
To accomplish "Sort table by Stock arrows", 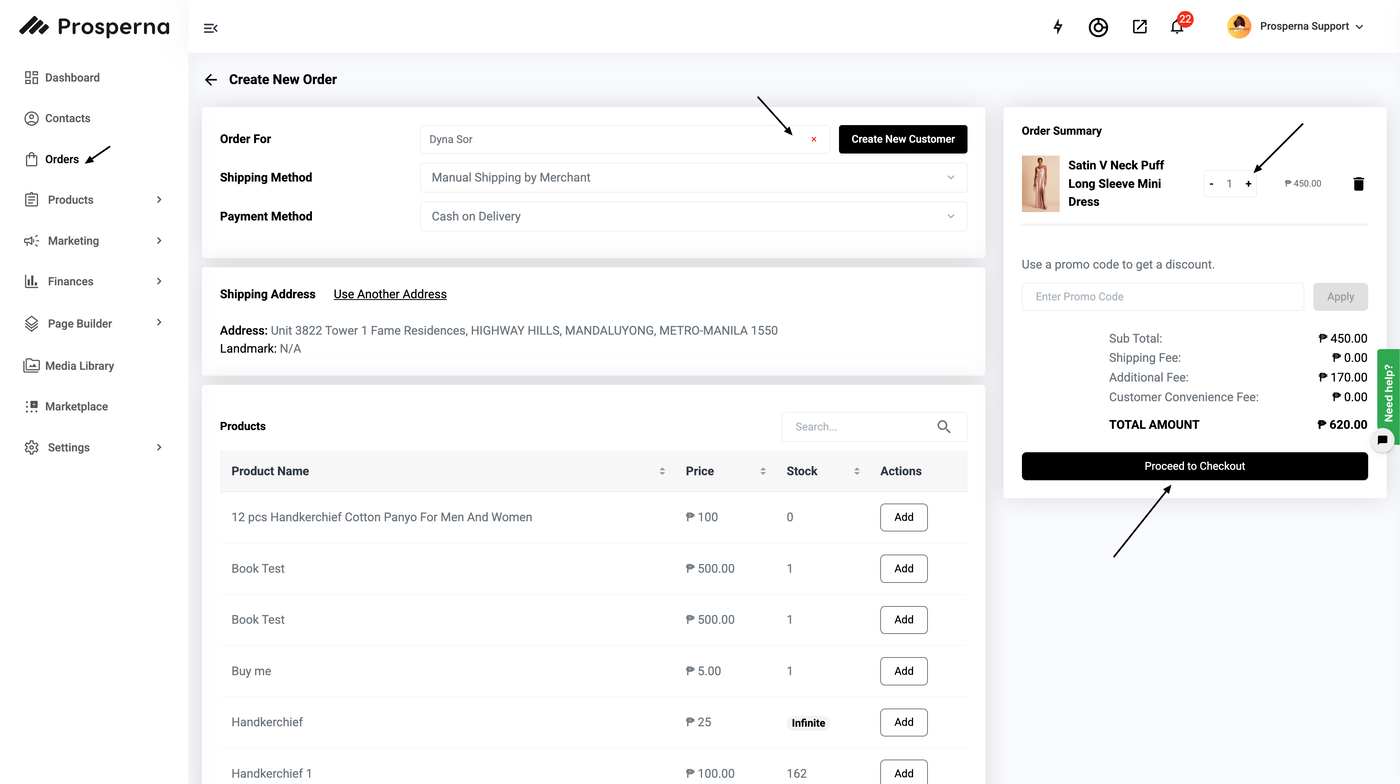I will coord(857,472).
